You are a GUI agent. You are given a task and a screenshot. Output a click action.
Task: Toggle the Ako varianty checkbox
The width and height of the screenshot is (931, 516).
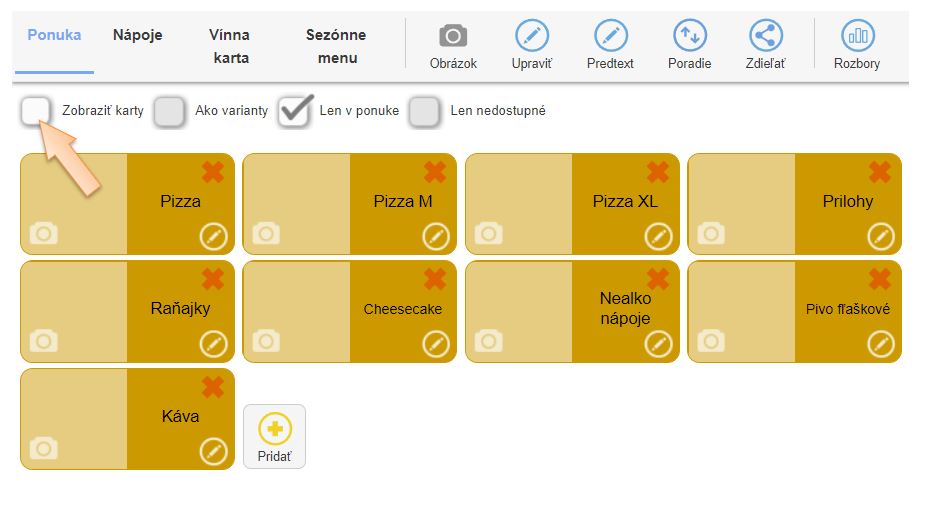click(169, 111)
